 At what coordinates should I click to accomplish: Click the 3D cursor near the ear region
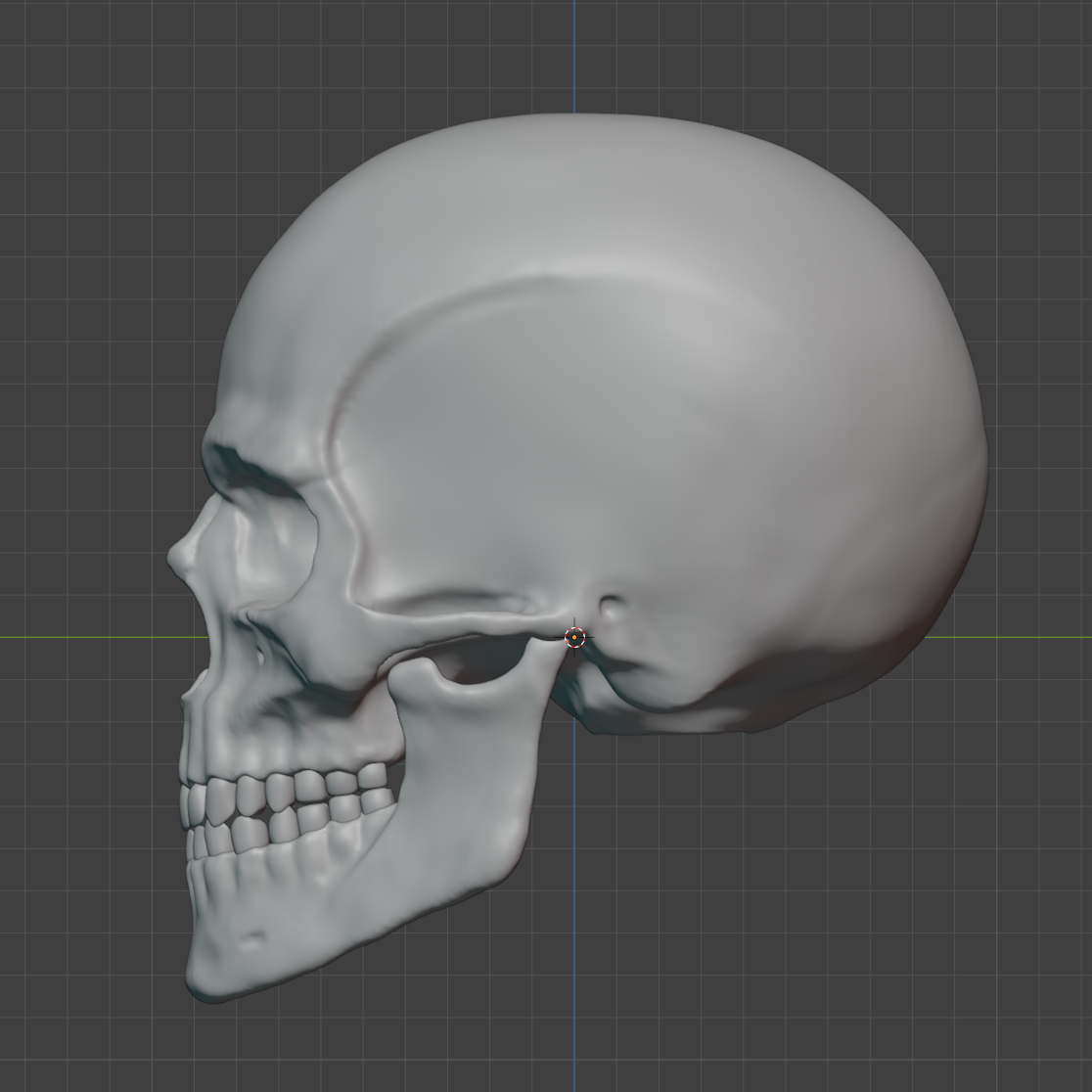click(x=575, y=637)
